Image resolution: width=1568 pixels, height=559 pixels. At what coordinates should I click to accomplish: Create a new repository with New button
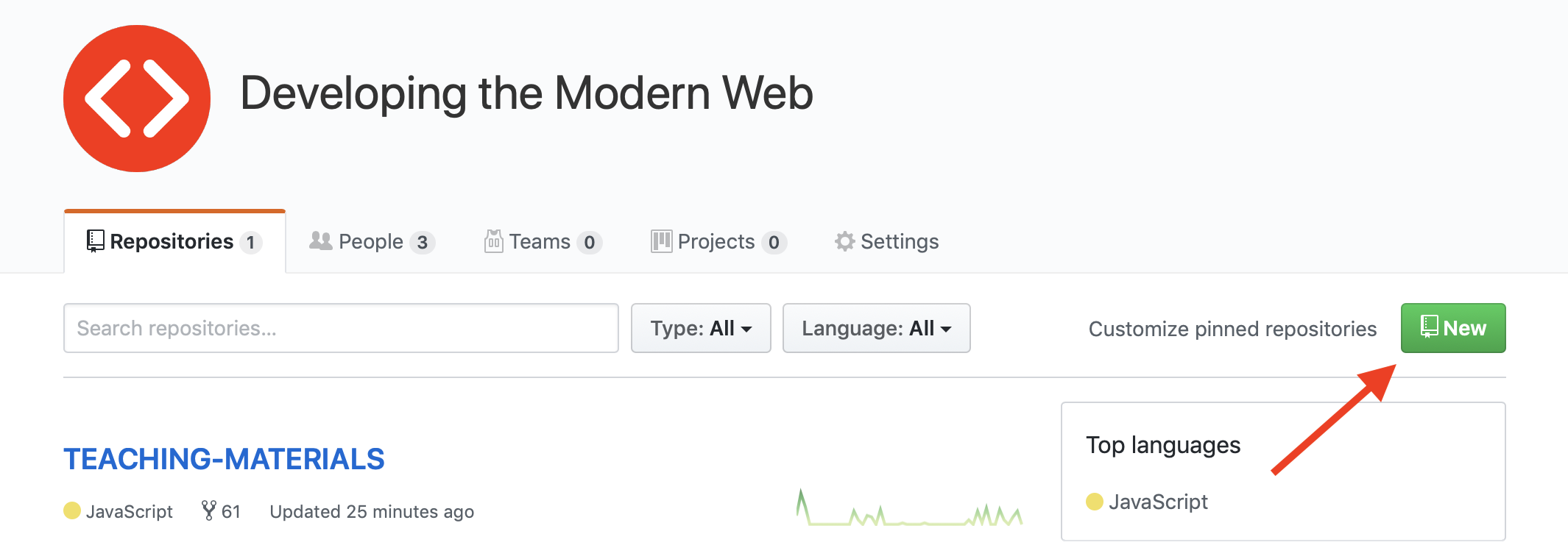point(1453,328)
